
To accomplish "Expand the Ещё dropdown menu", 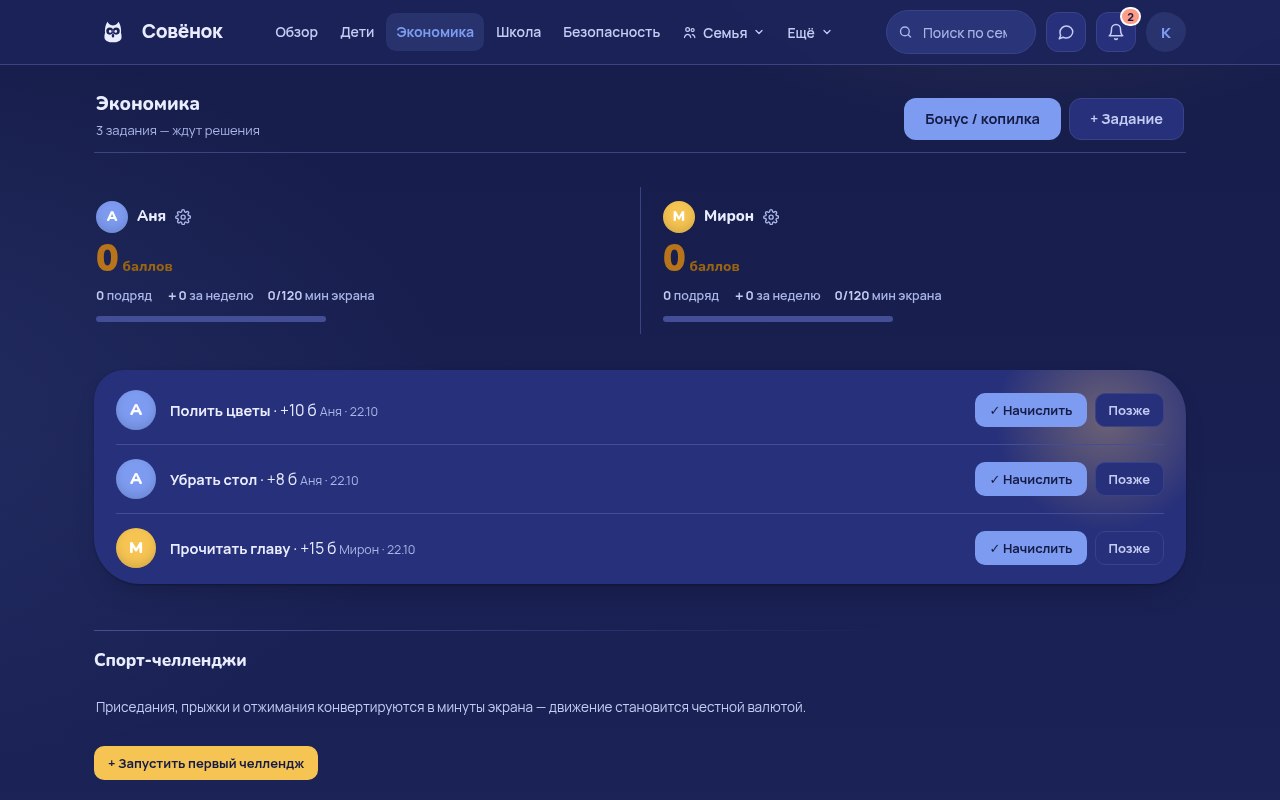I will [809, 32].
